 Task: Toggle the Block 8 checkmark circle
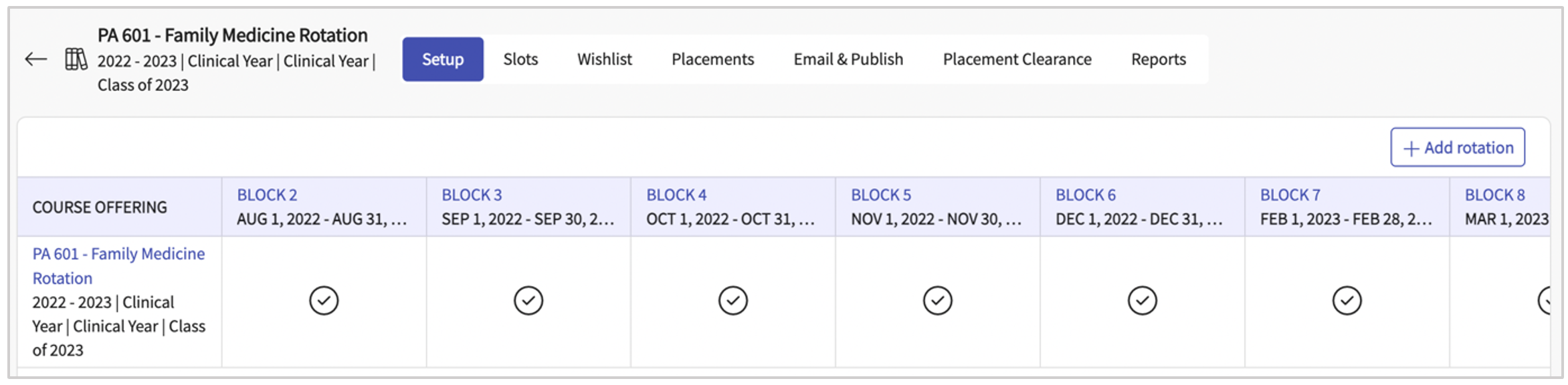(1544, 301)
